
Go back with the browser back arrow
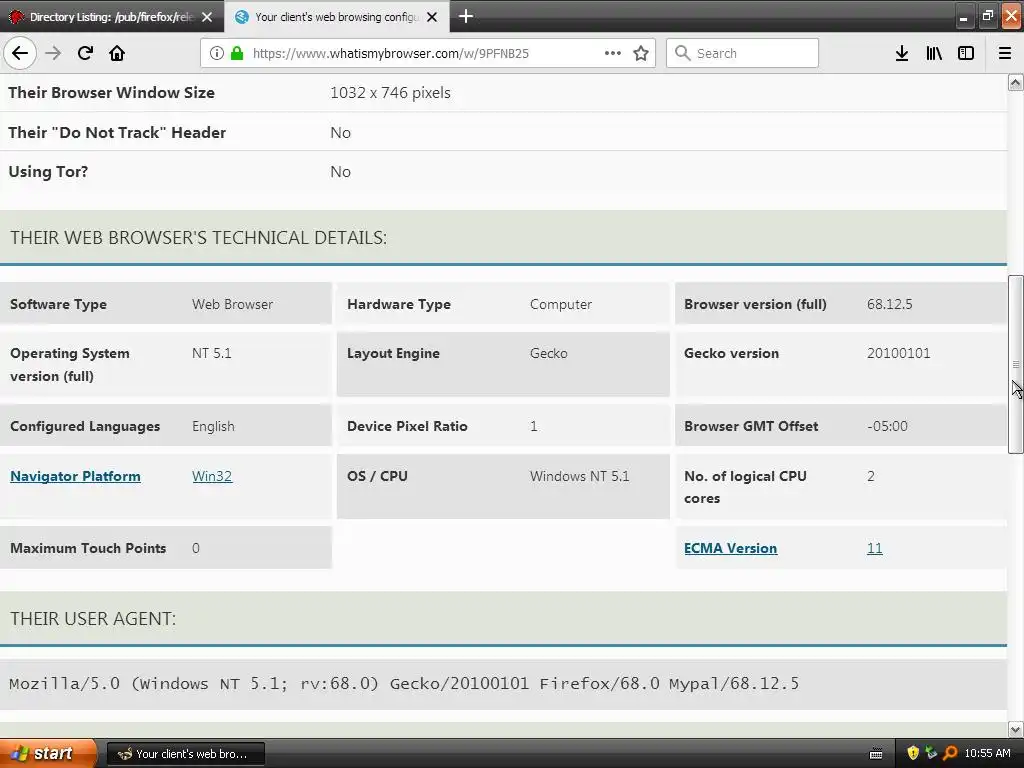pos(20,53)
